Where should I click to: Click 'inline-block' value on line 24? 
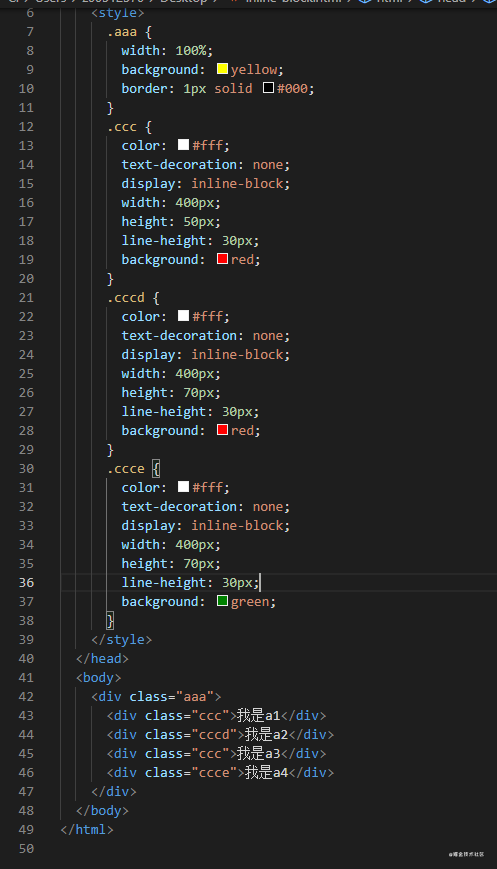pos(237,355)
